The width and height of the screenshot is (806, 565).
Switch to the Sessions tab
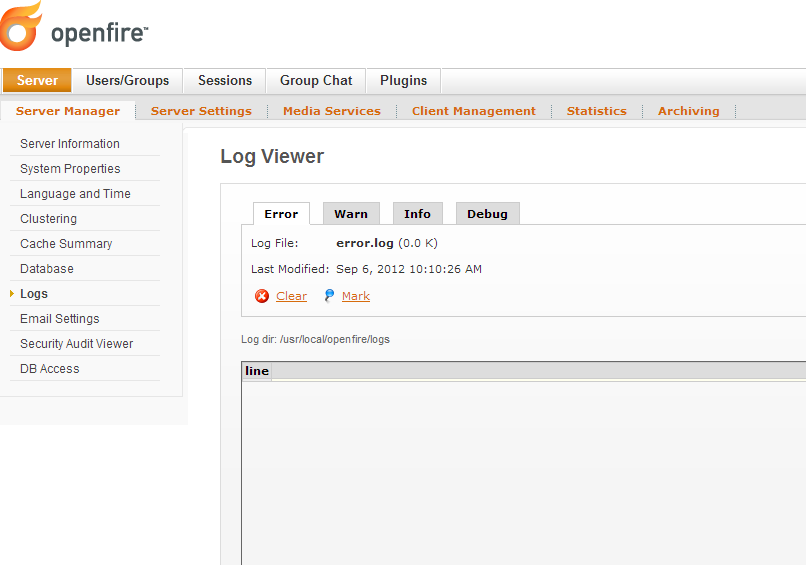(x=225, y=80)
